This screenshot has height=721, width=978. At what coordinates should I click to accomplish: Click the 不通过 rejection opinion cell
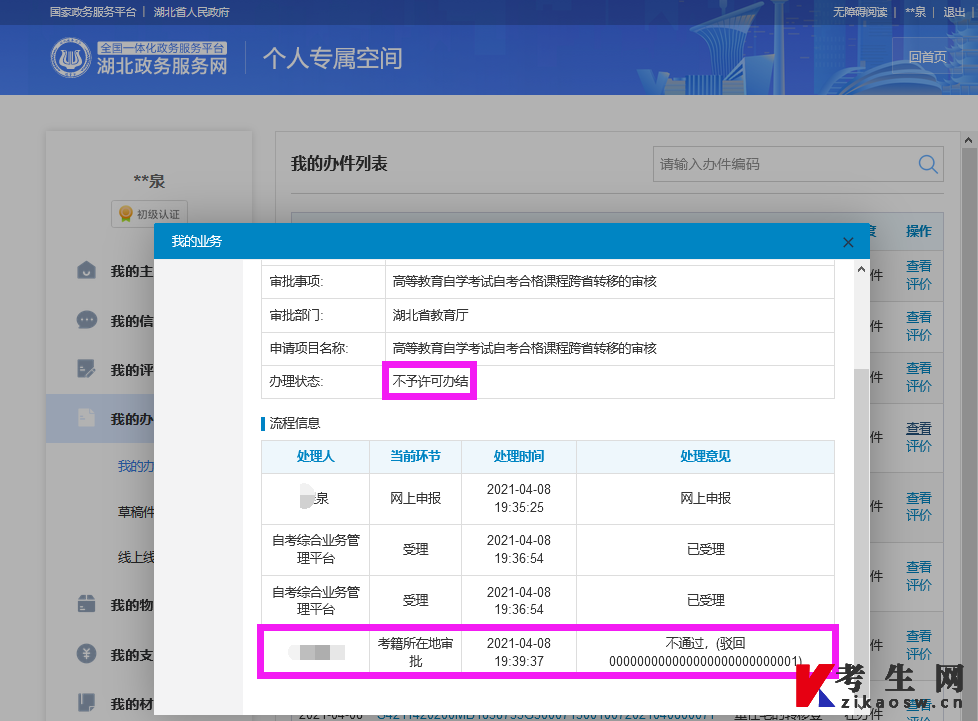705,652
